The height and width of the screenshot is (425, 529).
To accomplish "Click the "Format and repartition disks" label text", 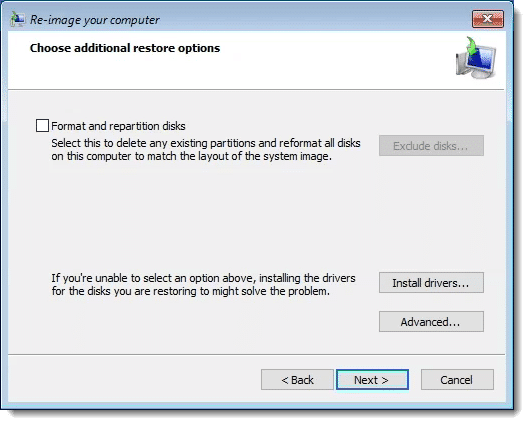I will 118,126.
